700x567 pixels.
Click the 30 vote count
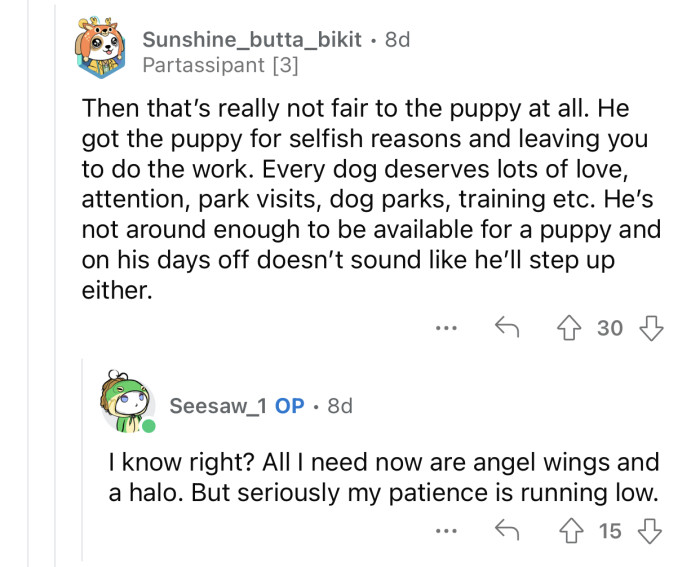point(610,327)
